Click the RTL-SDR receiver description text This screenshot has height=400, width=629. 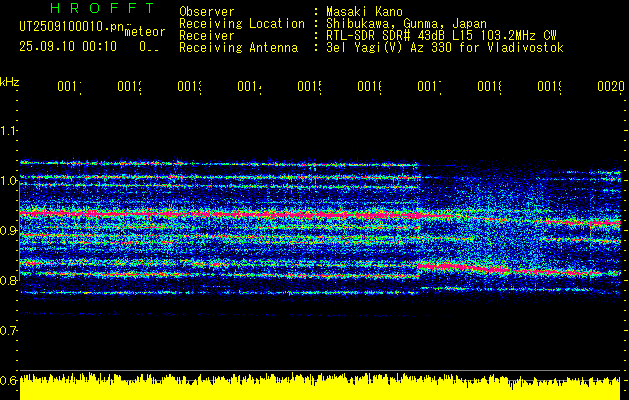pos(441,35)
